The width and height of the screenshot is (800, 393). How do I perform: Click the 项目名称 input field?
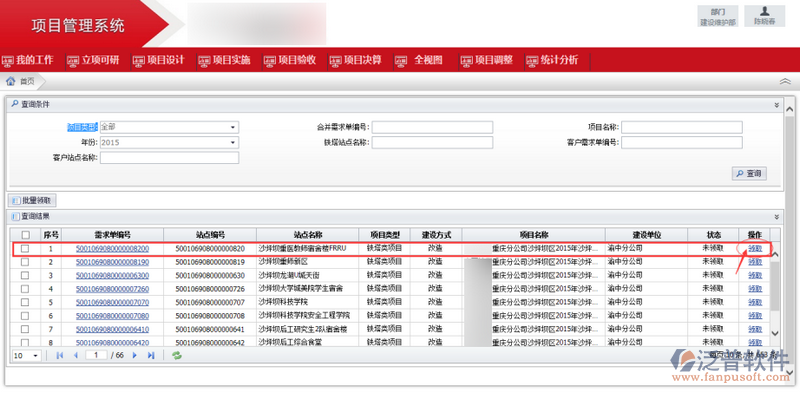pos(682,127)
